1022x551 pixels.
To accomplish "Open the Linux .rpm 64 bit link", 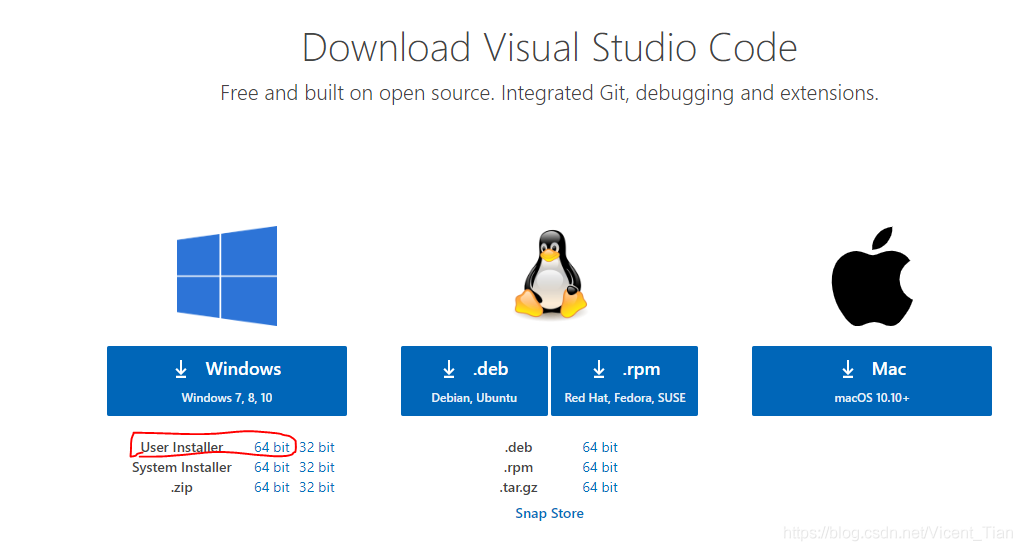I will click(x=600, y=468).
